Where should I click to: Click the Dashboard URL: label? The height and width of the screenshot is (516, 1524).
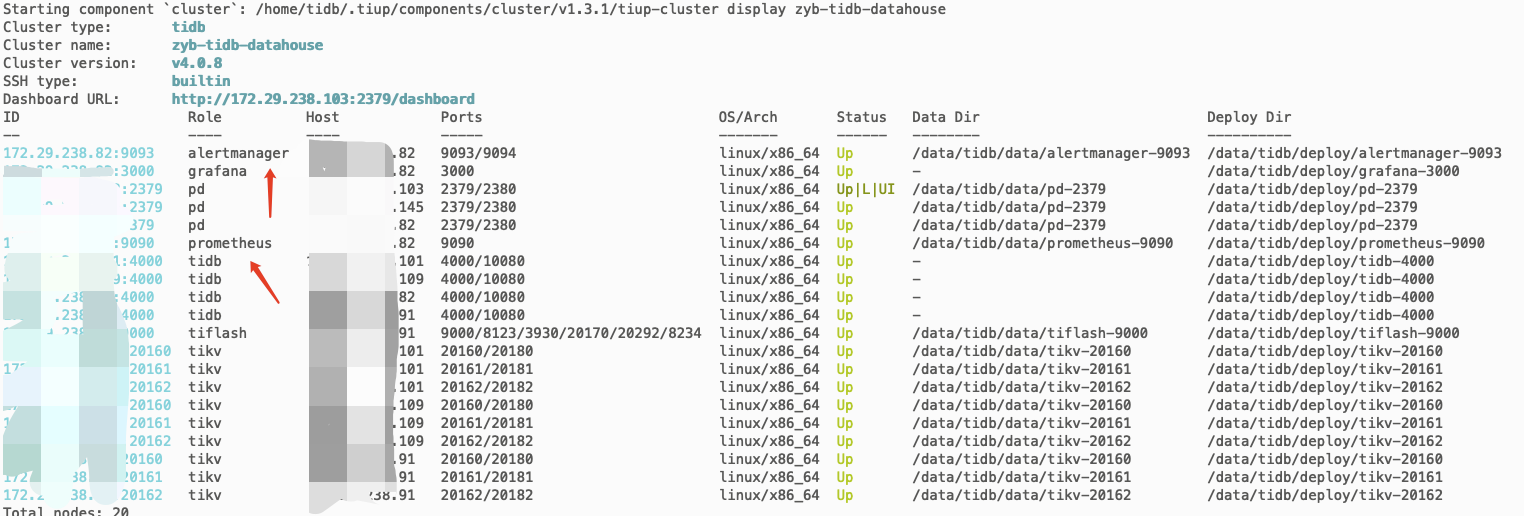tap(61, 99)
